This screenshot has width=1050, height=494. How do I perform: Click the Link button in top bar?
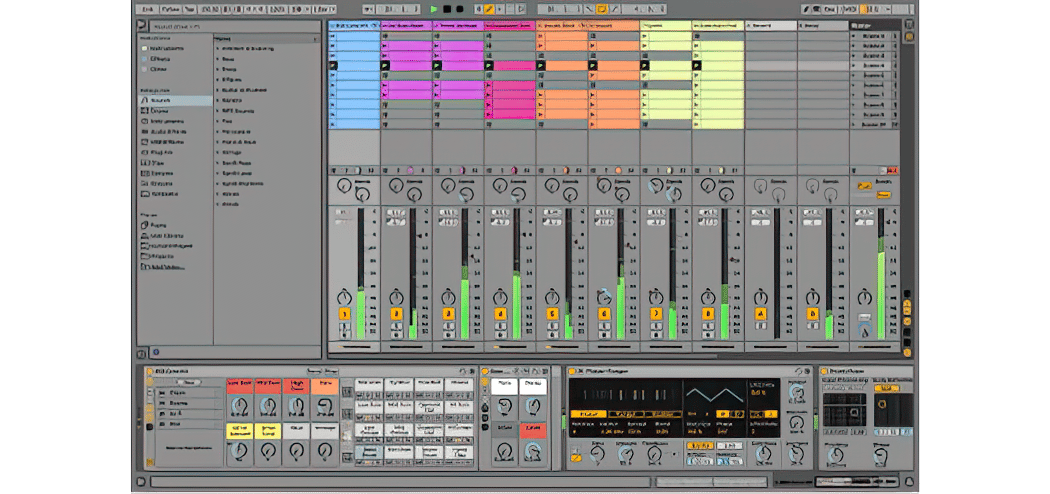pos(148,9)
